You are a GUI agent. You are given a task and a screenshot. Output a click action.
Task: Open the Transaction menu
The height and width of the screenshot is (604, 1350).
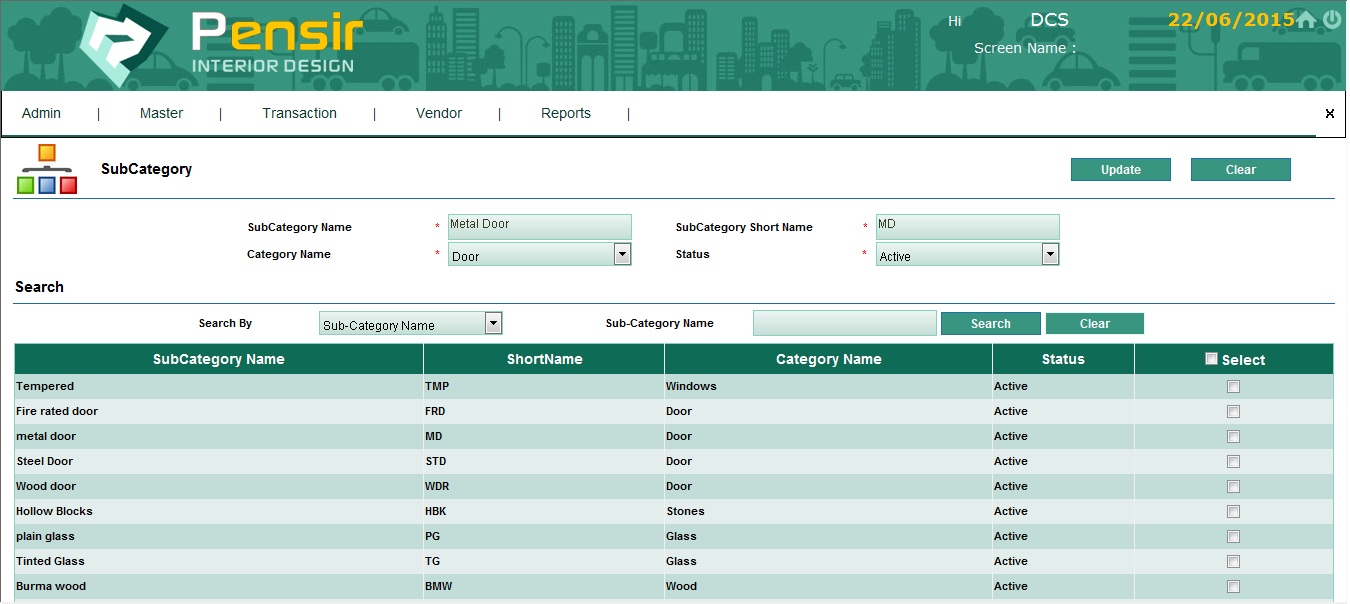(x=299, y=114)
